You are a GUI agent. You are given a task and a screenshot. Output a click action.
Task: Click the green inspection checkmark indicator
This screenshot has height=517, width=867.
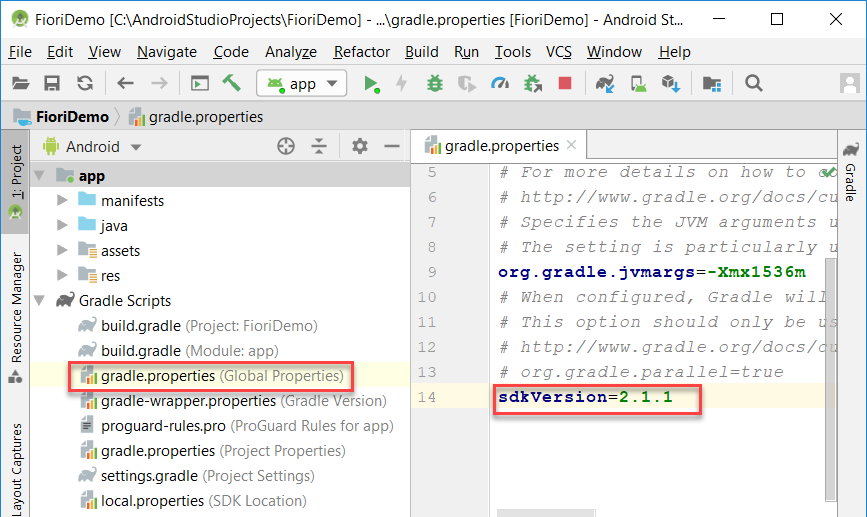point(828,173)
